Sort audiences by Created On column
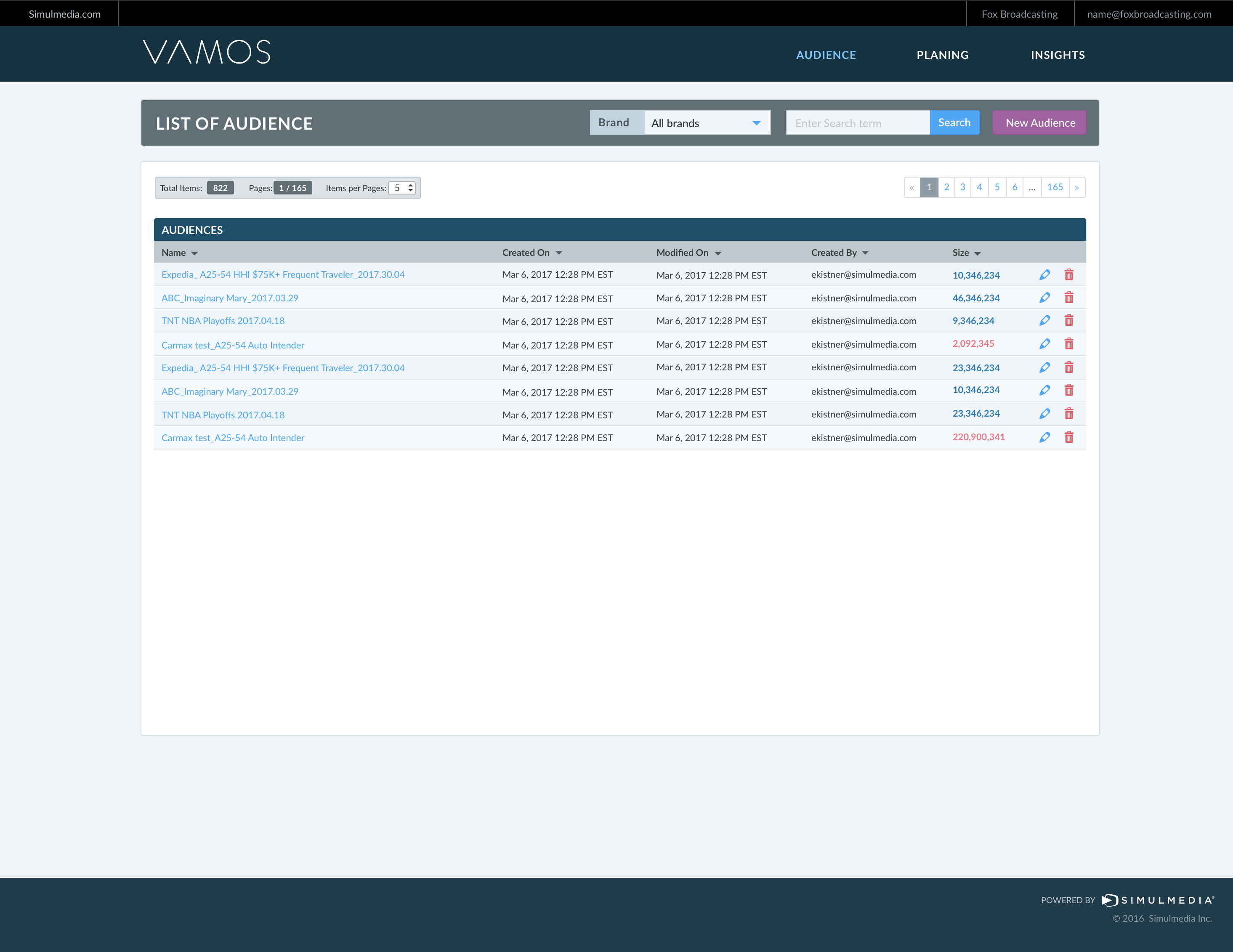Viewport: 1233px width, 952px height. pyautogui.click(x=532, y=253)
